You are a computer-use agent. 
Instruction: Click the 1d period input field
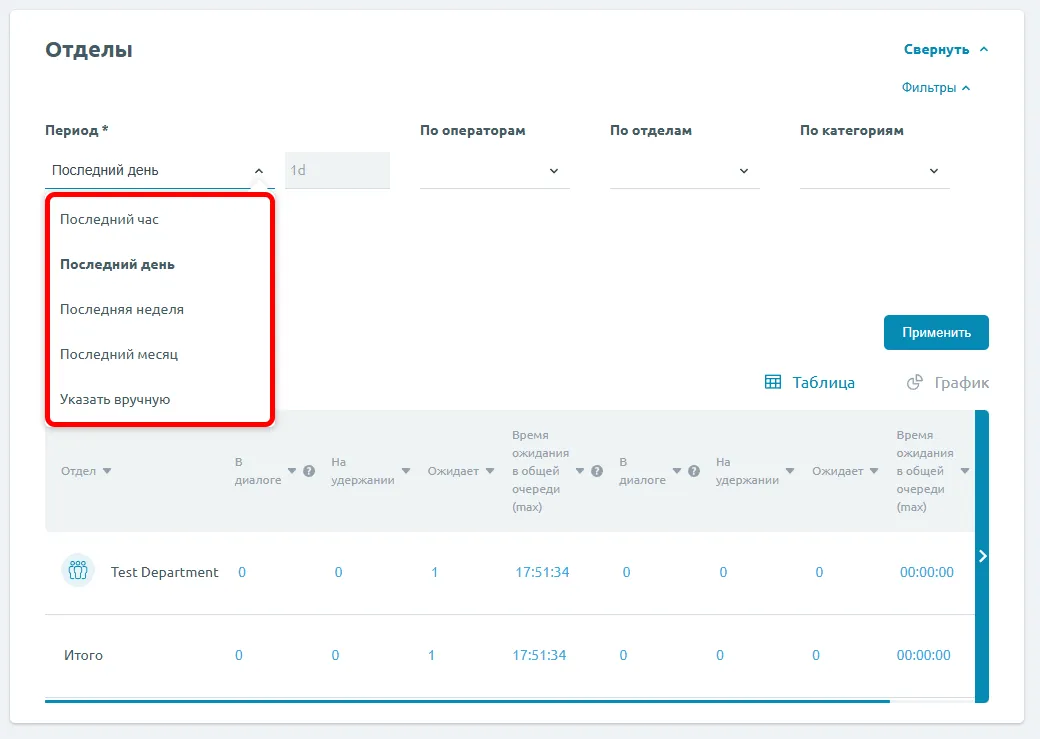(x=337, y=170)
